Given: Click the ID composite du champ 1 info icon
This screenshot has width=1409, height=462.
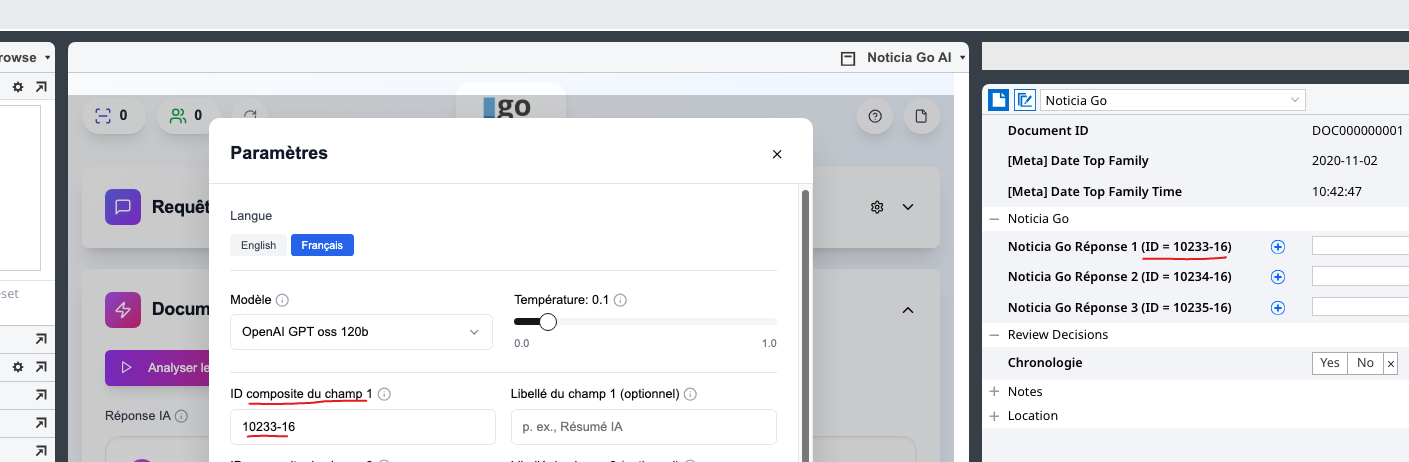Looking at the screenshot, I should (384, 394).
